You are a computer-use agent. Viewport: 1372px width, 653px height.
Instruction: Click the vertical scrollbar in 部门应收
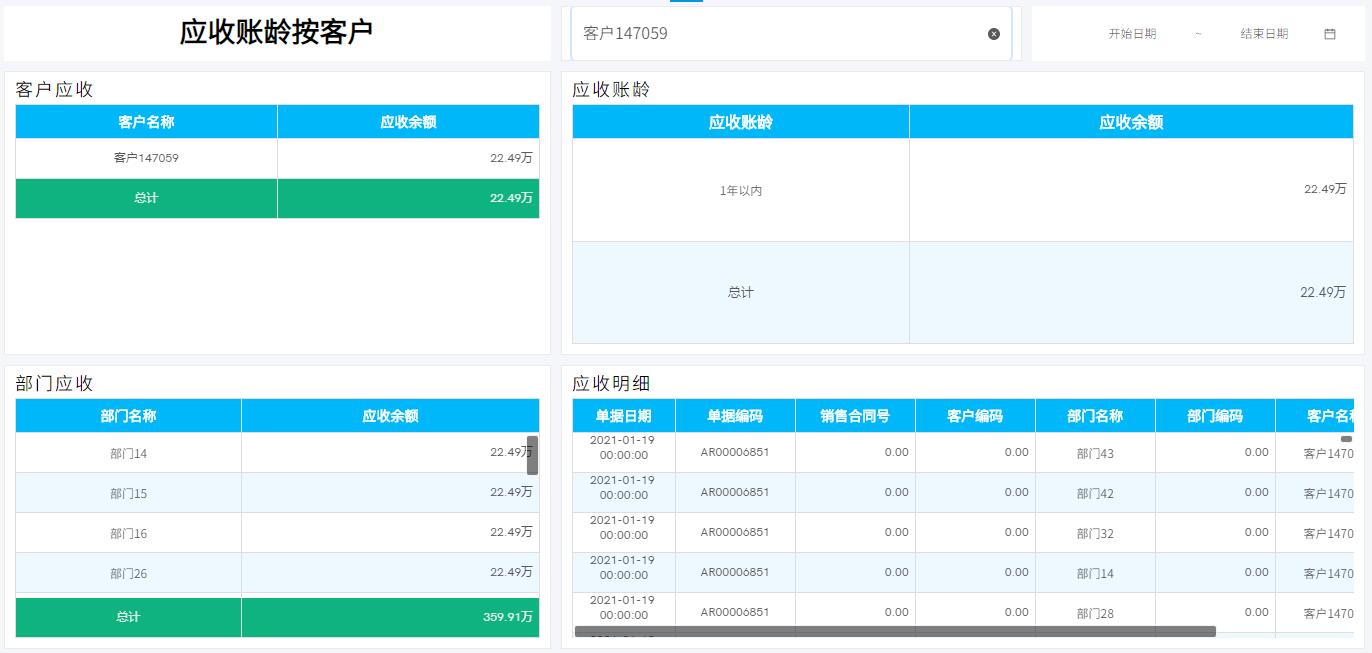pyautogui.click(x=533, y=455)
